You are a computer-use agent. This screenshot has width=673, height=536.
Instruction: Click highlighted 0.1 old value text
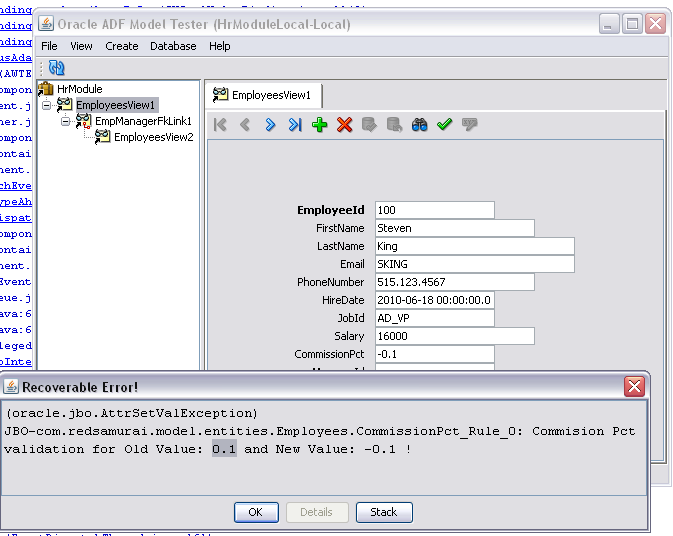pyautogui.click(x=224, y=449)
